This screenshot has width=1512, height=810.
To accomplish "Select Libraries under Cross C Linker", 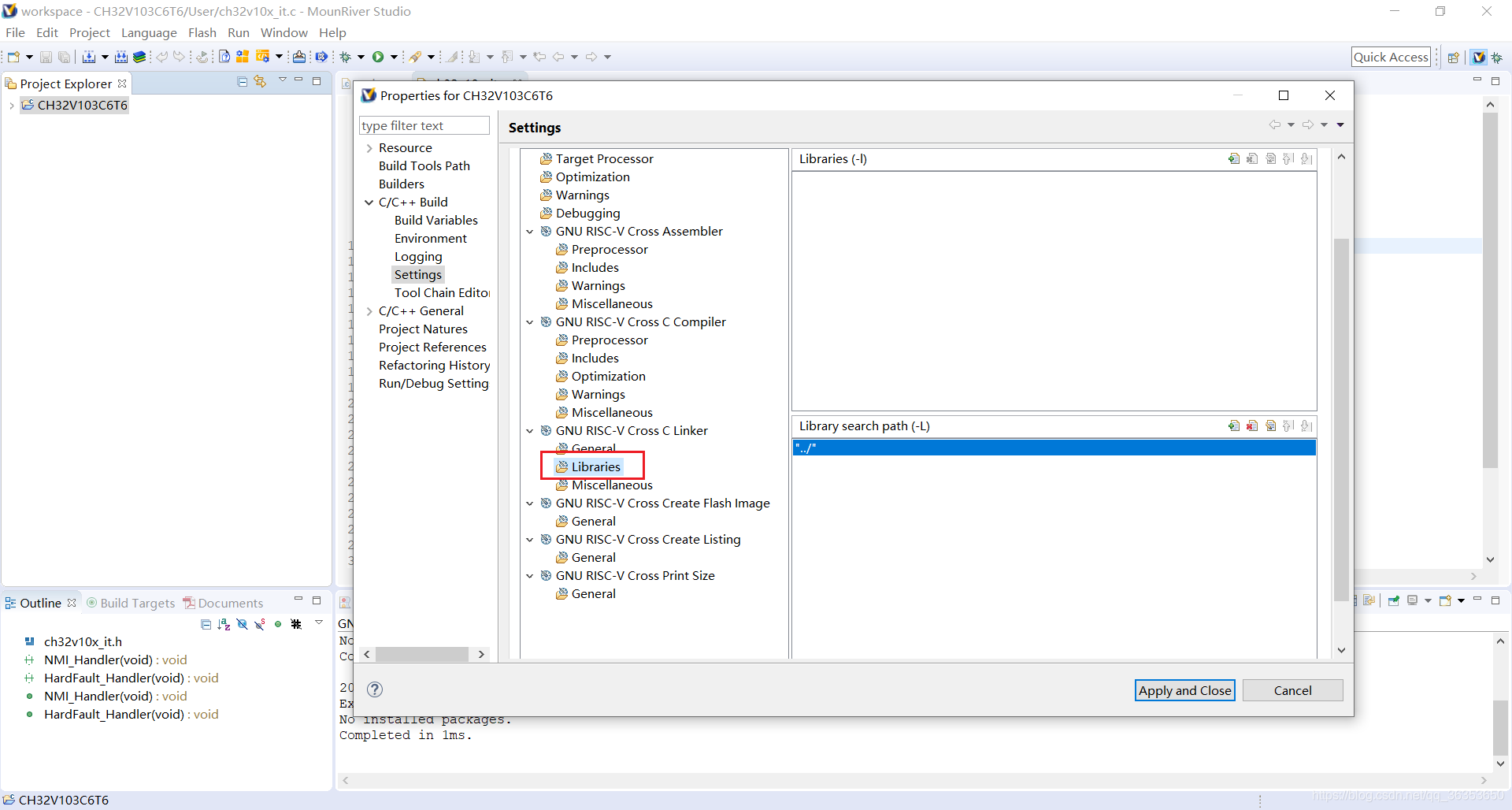I will click(595, 466).
